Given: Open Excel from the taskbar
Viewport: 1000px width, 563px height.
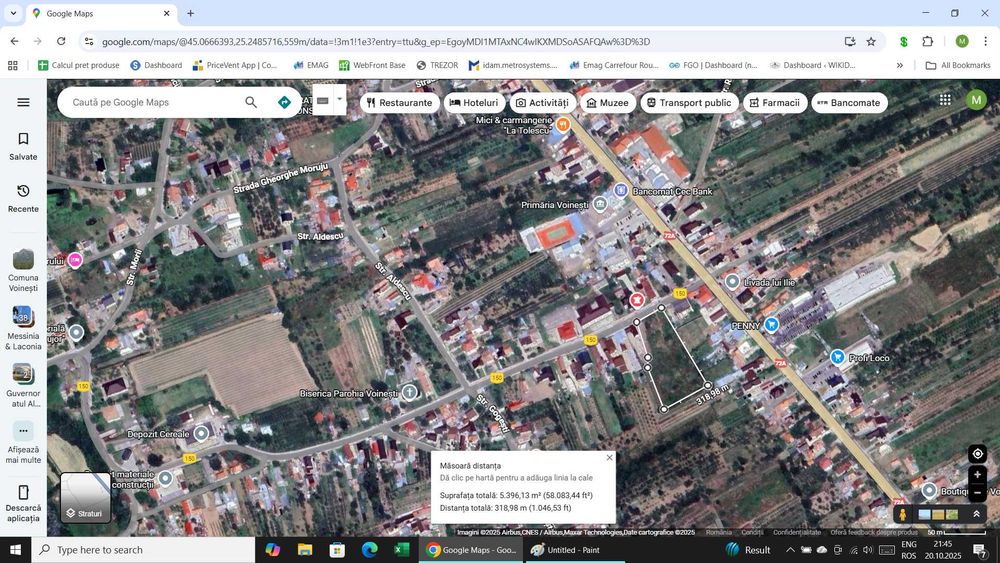Looking at the screenshot, I should click(x=402, y=550).
